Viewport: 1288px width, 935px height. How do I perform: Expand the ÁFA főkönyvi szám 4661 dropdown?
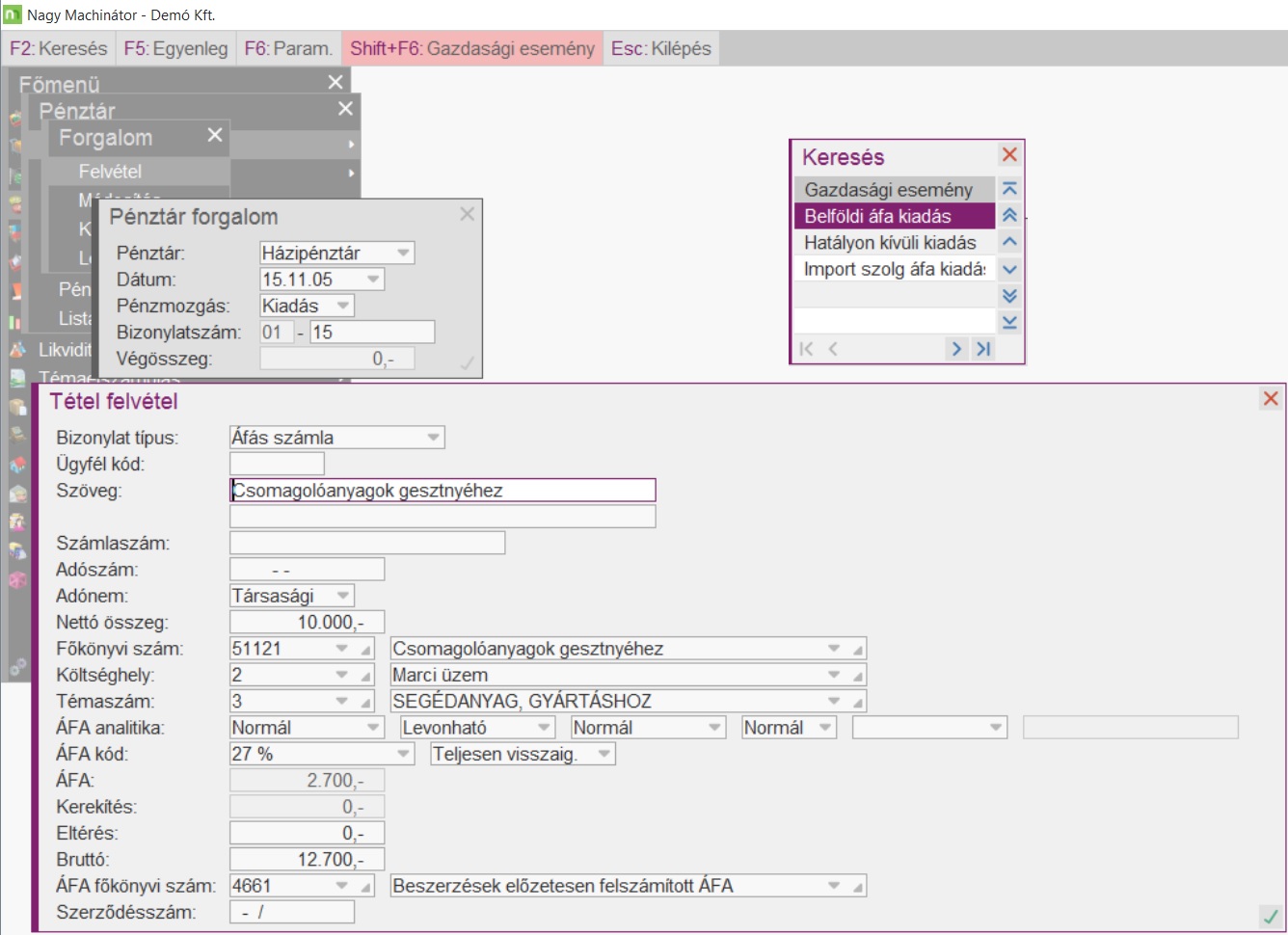(342, 886)
